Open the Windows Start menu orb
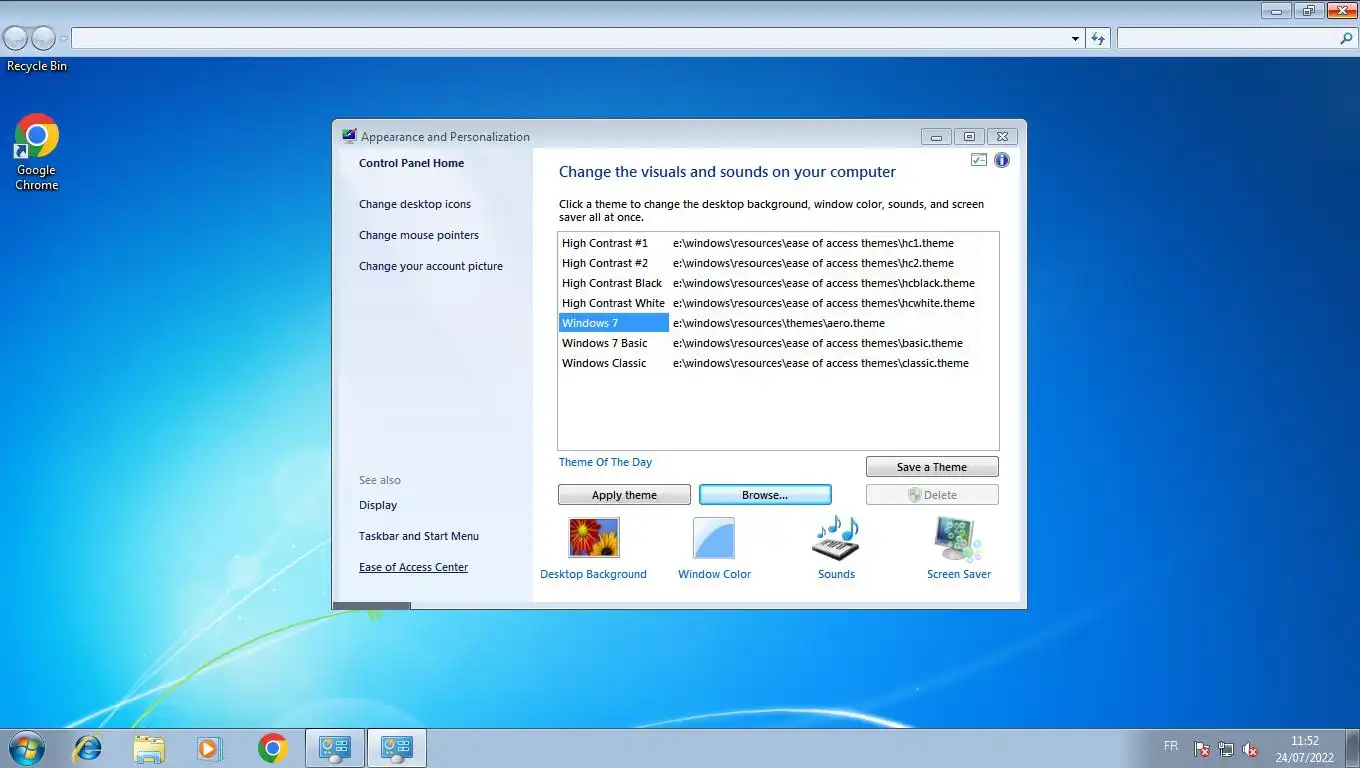The width and height of the screenshot is (1360, 768). pos(26,748)
